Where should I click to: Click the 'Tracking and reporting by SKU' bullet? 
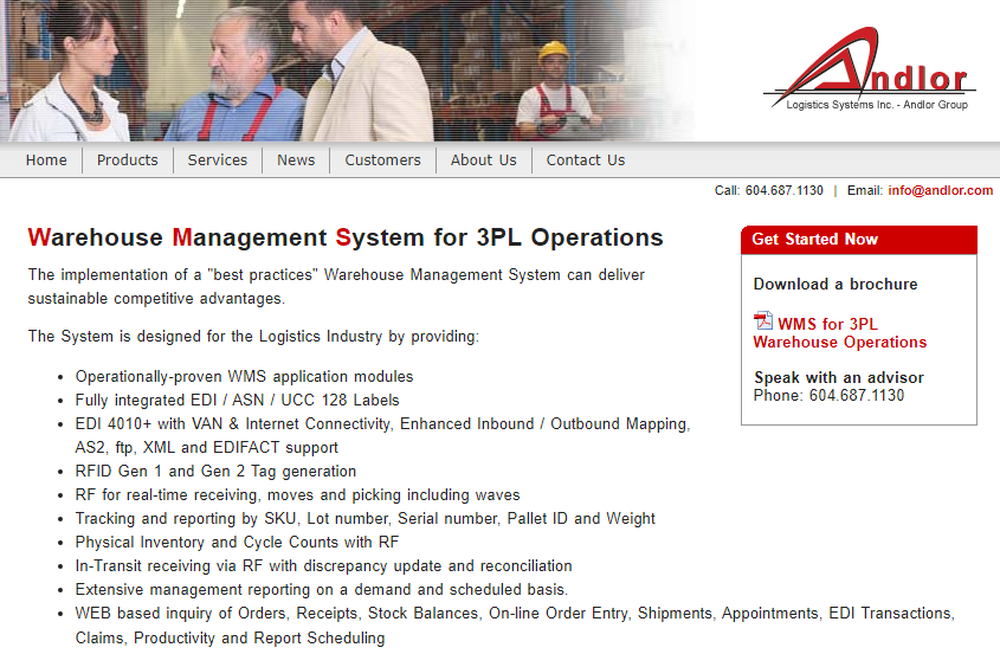click(365, 519)
